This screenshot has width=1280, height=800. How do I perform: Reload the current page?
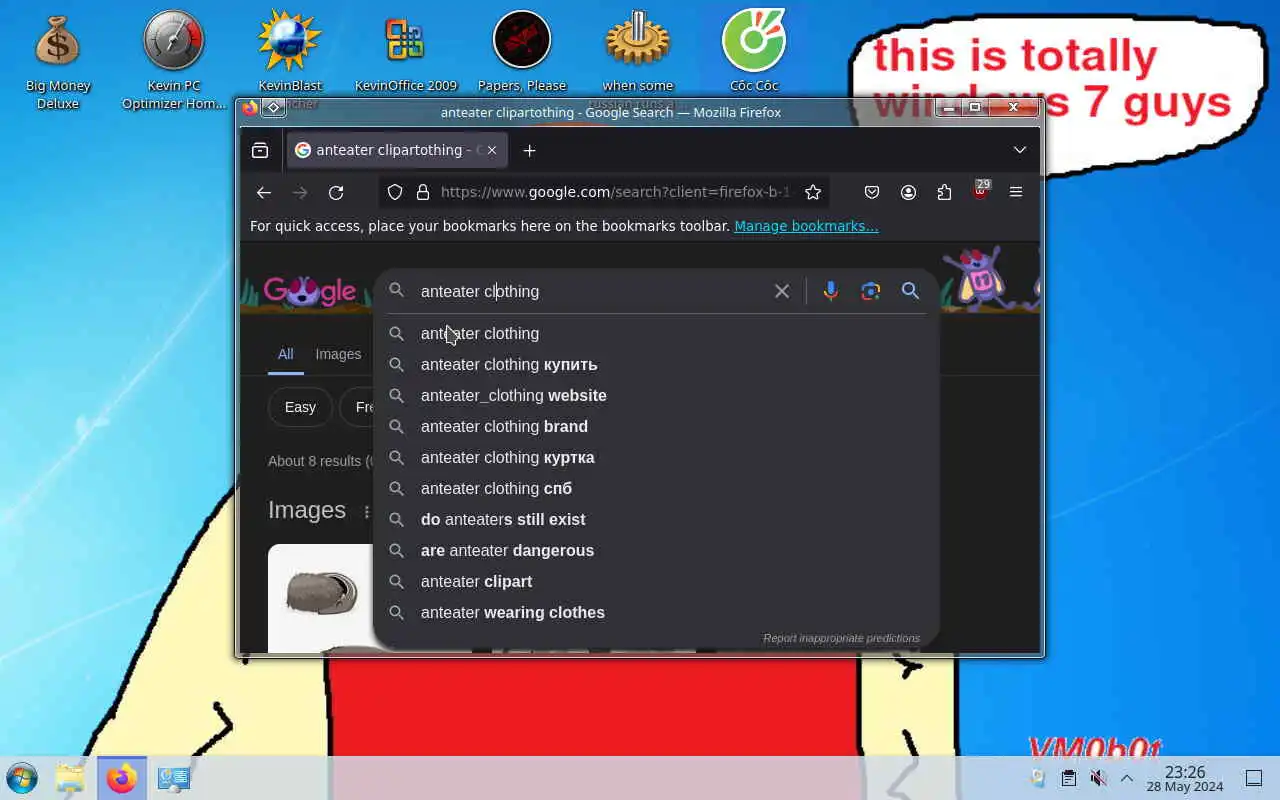(x=336, y=192)
